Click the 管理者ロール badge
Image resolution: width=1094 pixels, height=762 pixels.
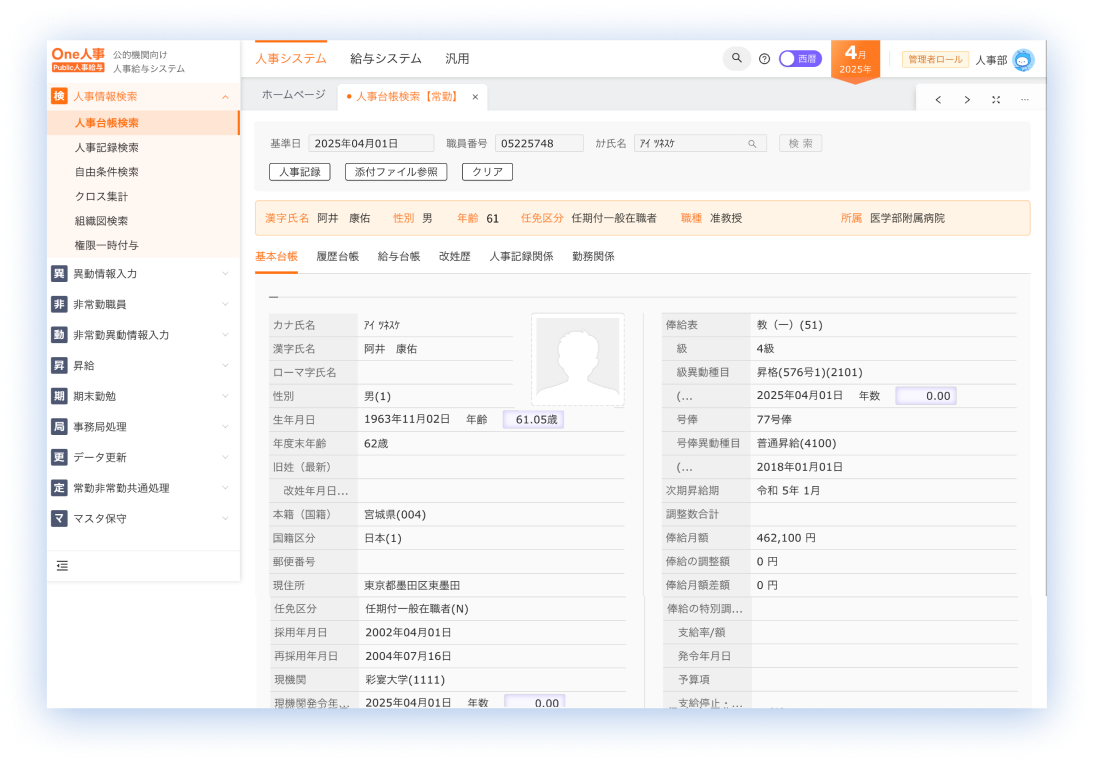click(935, 59)
